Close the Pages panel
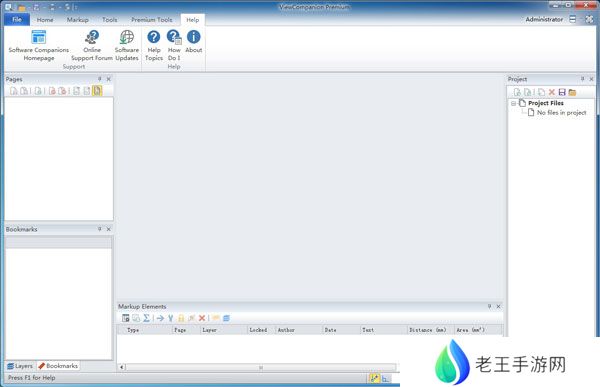This screenshot has height=387, width=600. pyautogui.click(x=109, y=79)
